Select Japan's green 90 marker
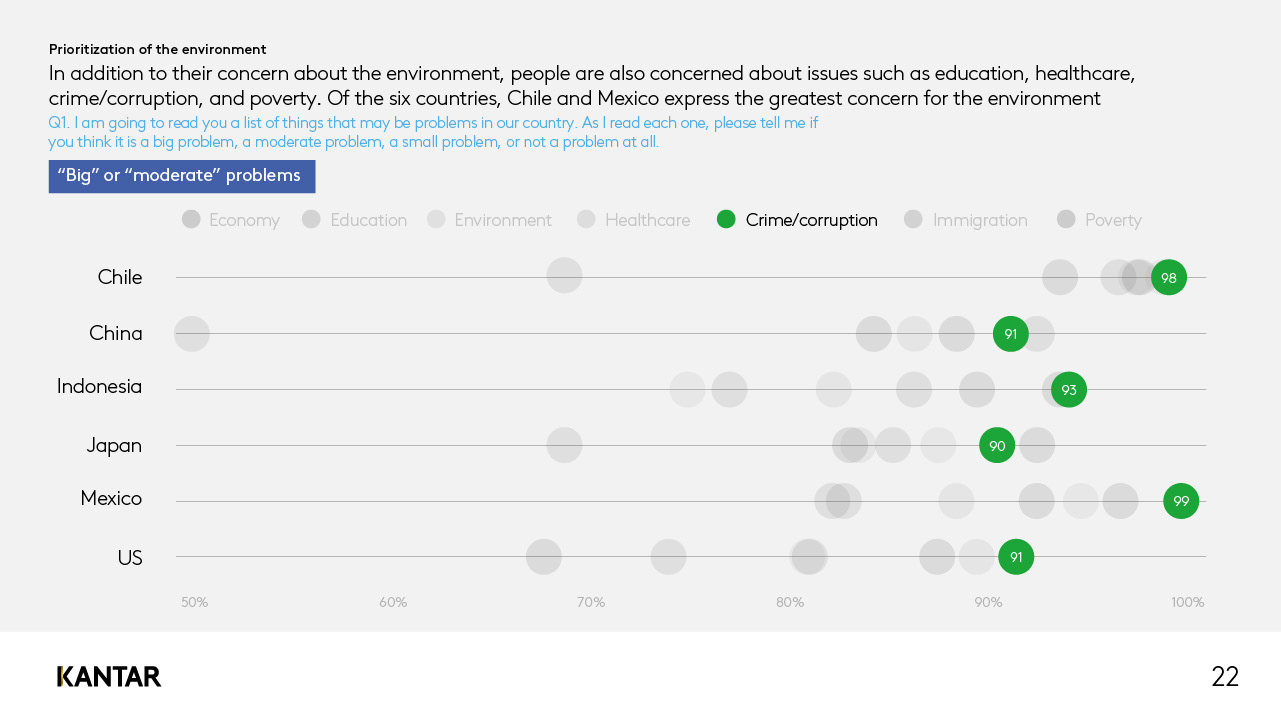Viewport: 1281px width, 721px height. pyautogui.click(x=997, y=445)
